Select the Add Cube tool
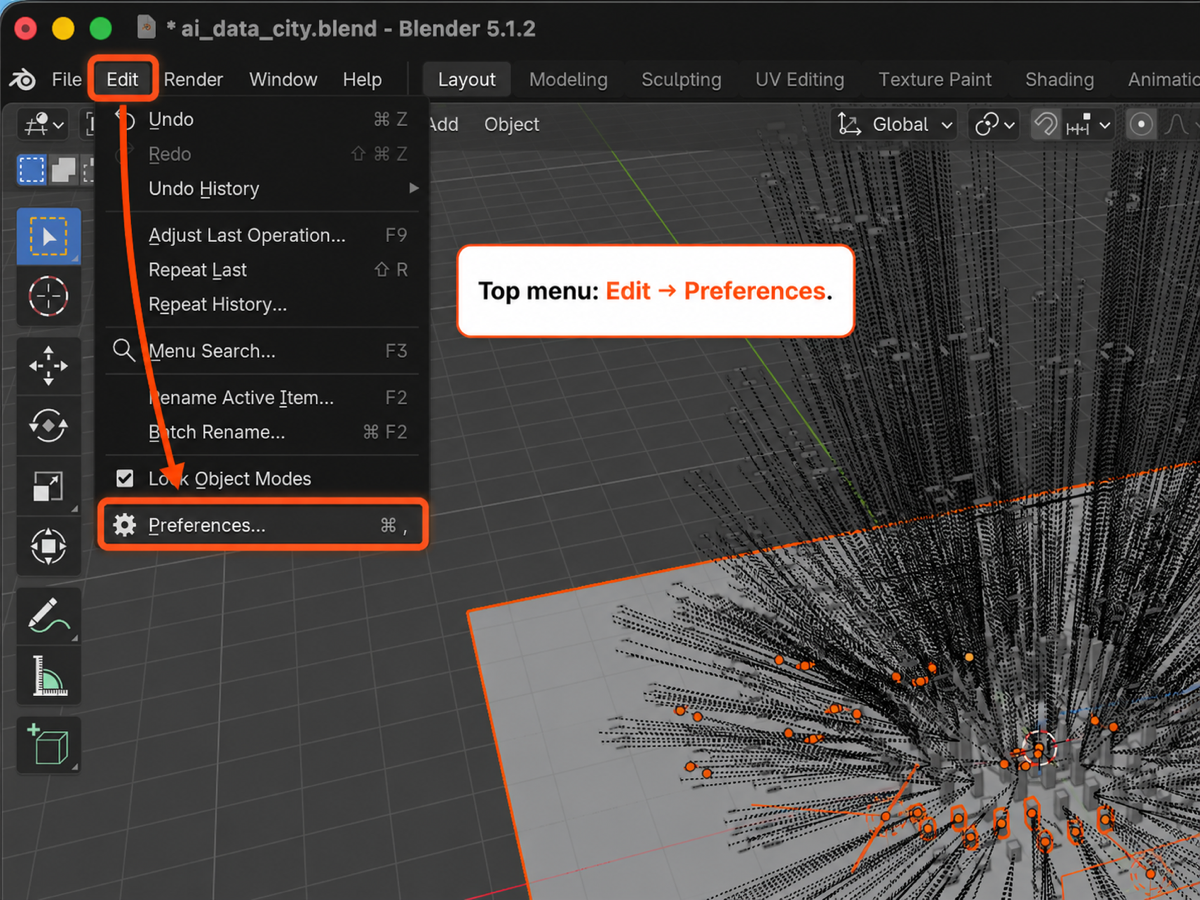Image resolution: width=1200 pixels, height=900 pixels. [49, 746]
